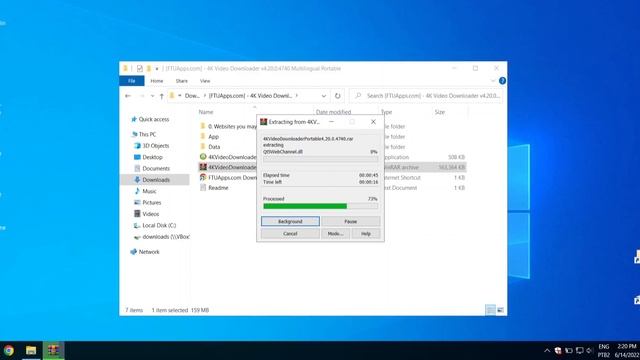Viewport: 640px width, 360px height.
Task: Open the volume control tray icon
Action: (589, 351)
